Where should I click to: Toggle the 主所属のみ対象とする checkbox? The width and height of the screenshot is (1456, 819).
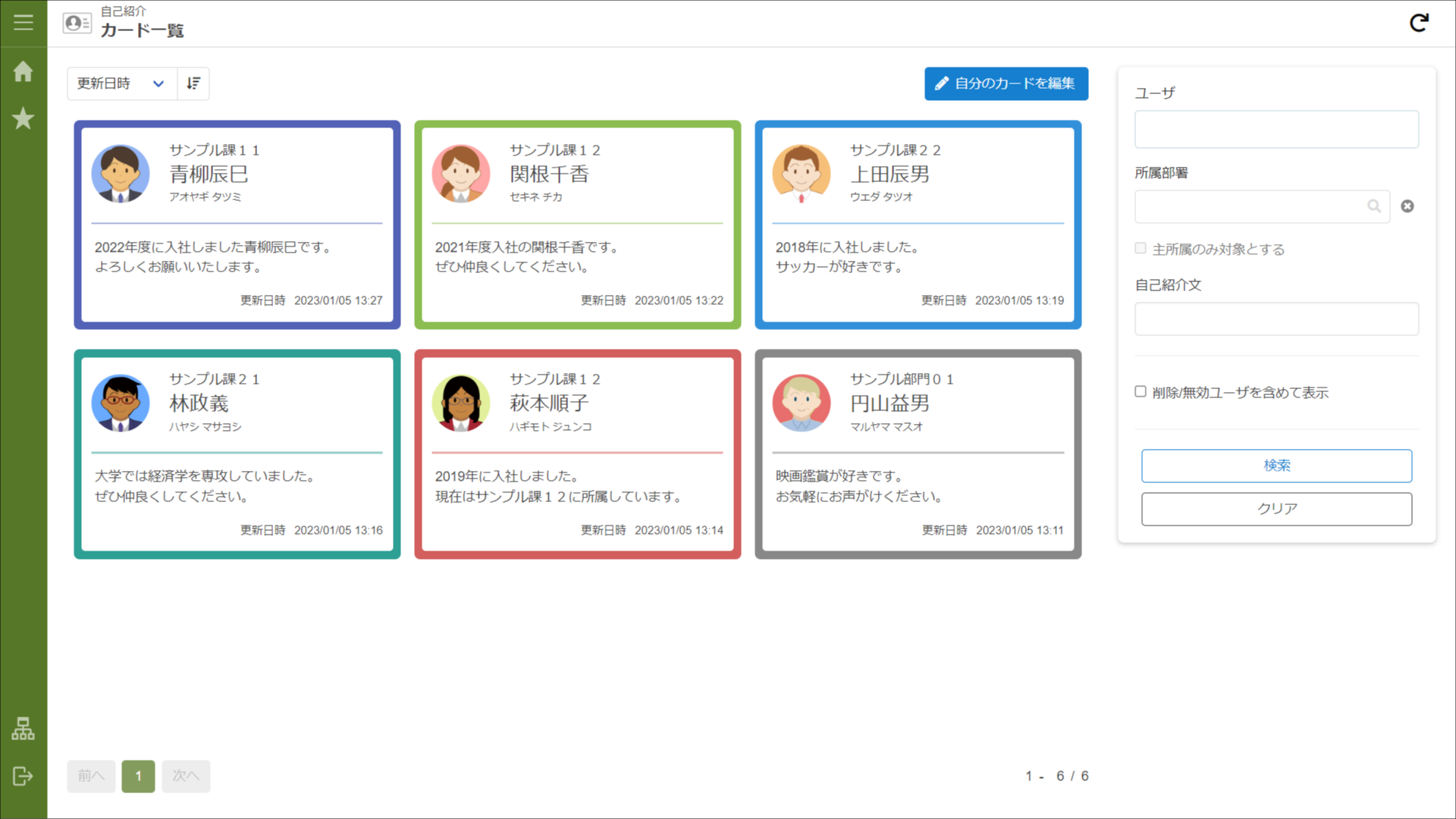[1140, 248]
